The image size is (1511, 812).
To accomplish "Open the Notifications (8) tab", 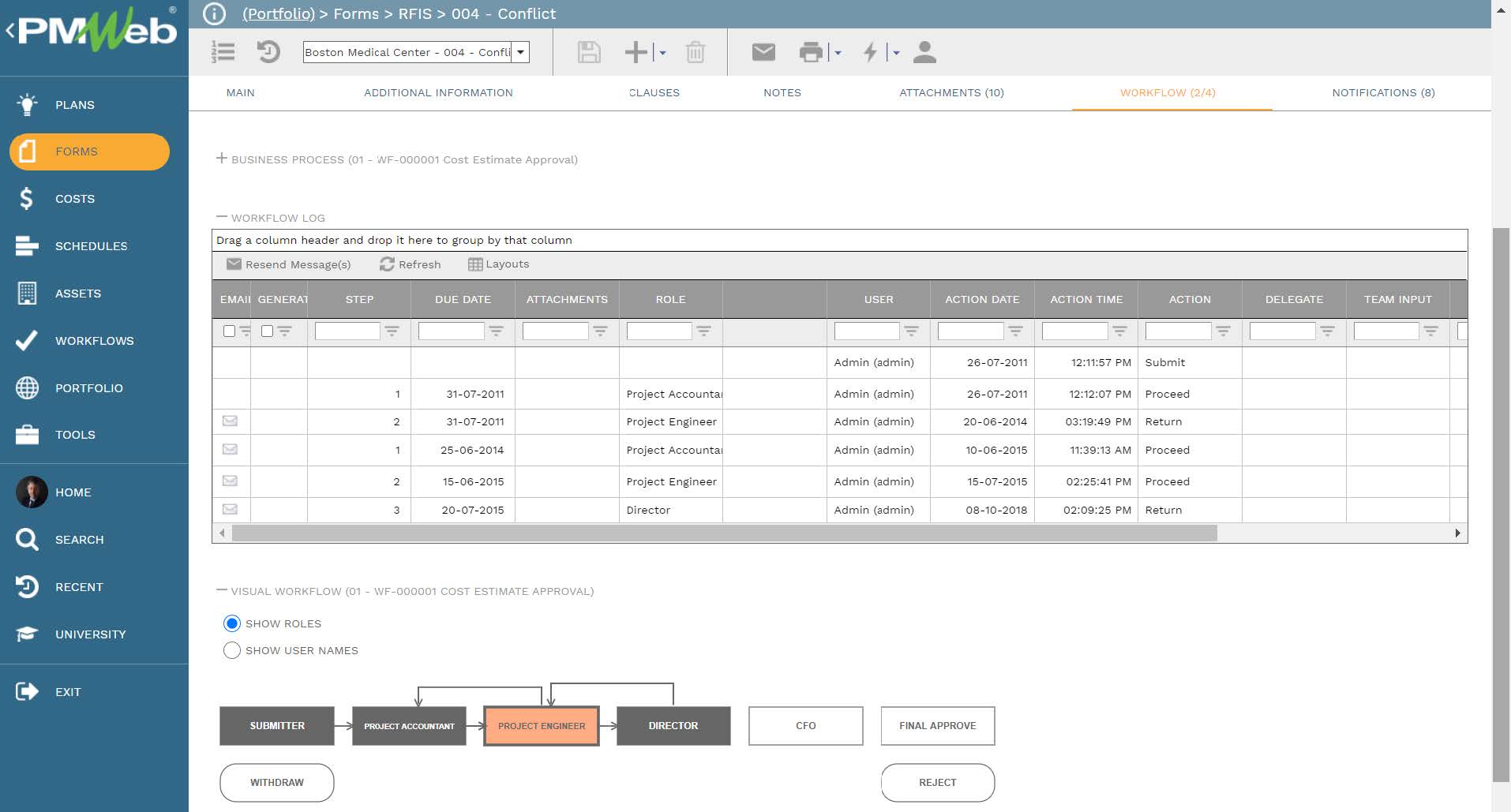I will 1381,92.
